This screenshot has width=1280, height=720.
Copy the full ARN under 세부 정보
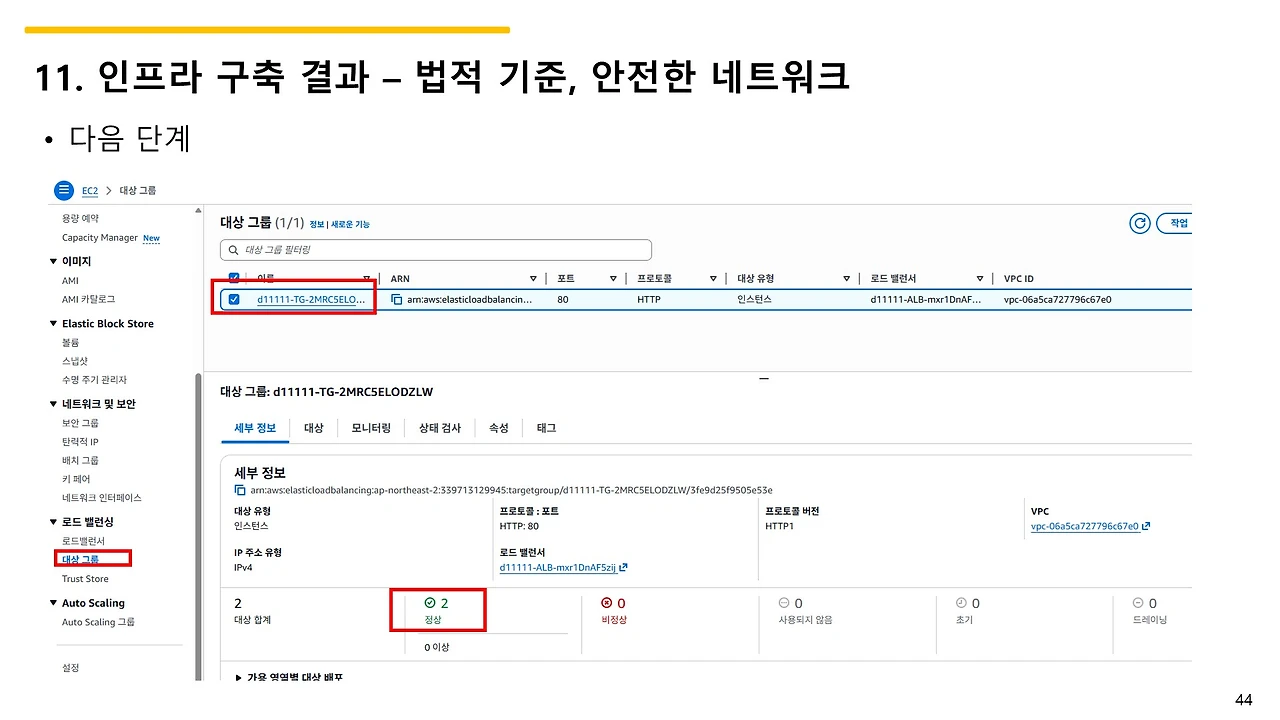tap(240, 490)
